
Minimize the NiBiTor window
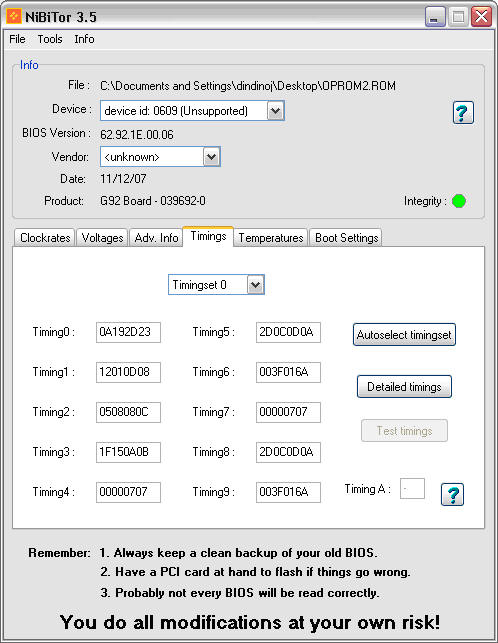tap(435, 17)
